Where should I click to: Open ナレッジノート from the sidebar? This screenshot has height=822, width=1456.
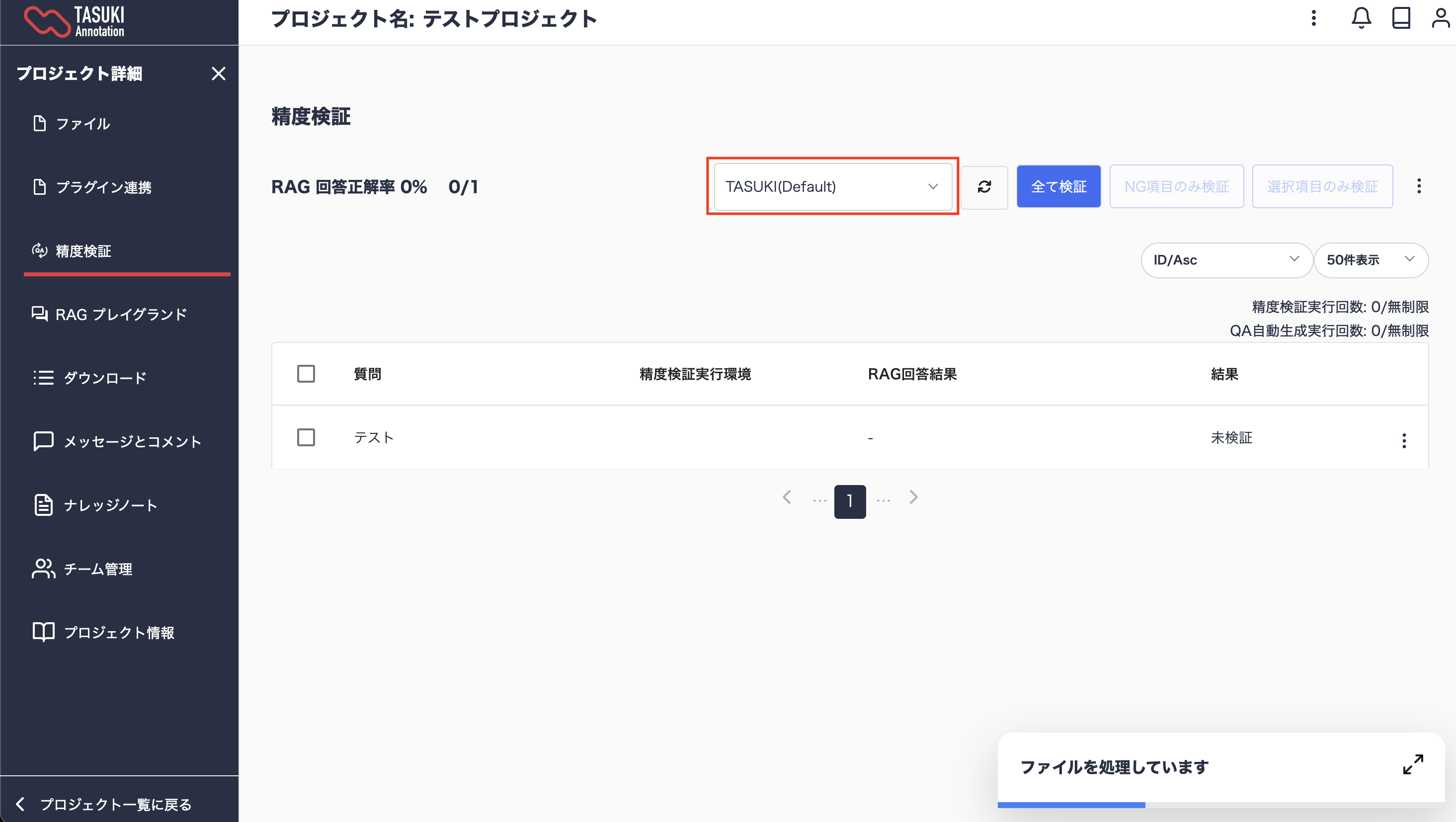pyautogui.click(x=110, y=505)
